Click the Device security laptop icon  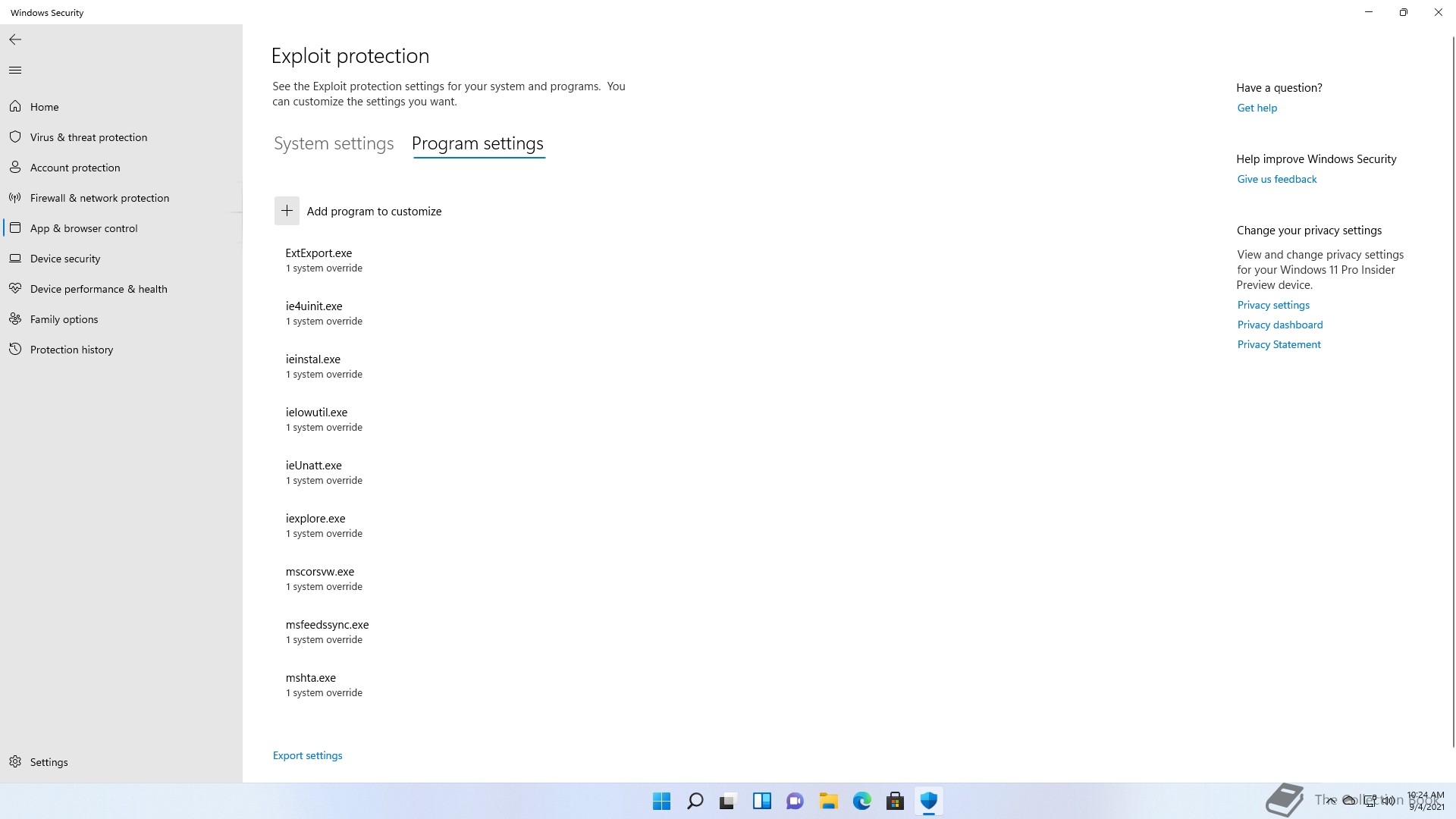(15, 259)
